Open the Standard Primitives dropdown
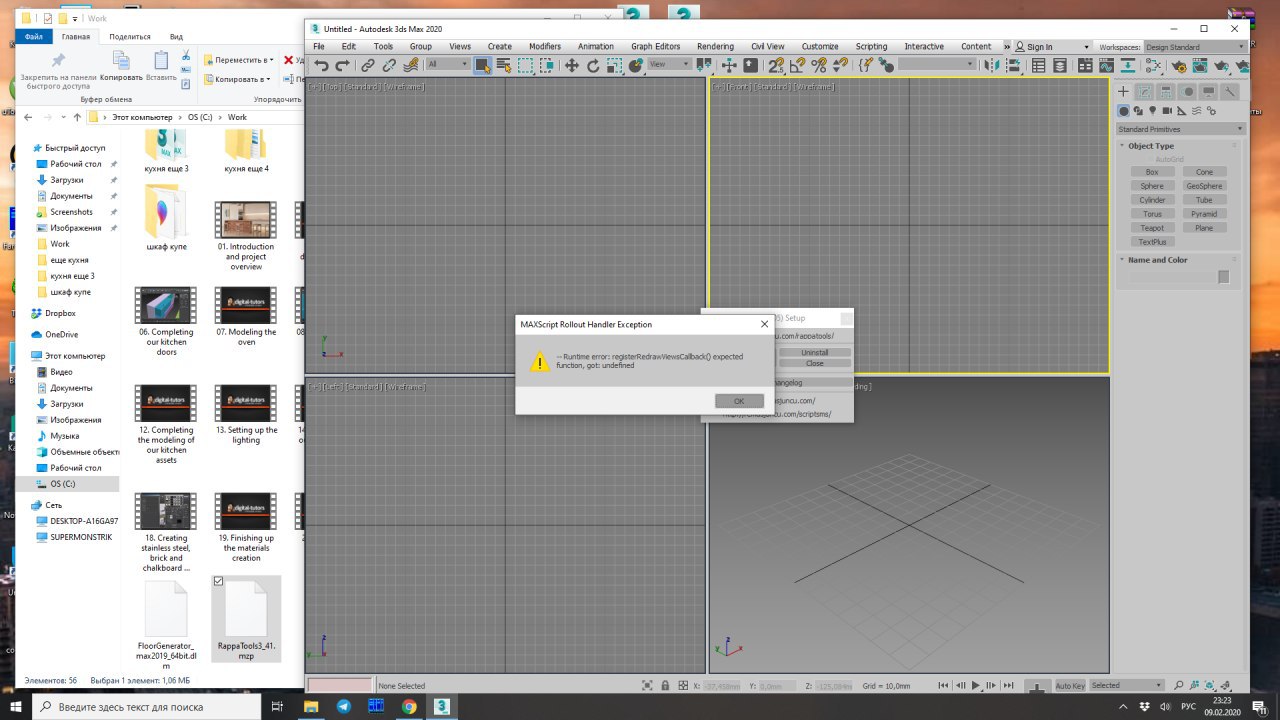The width and height of the screenshot is (1280, 720). coord(1181,129)
